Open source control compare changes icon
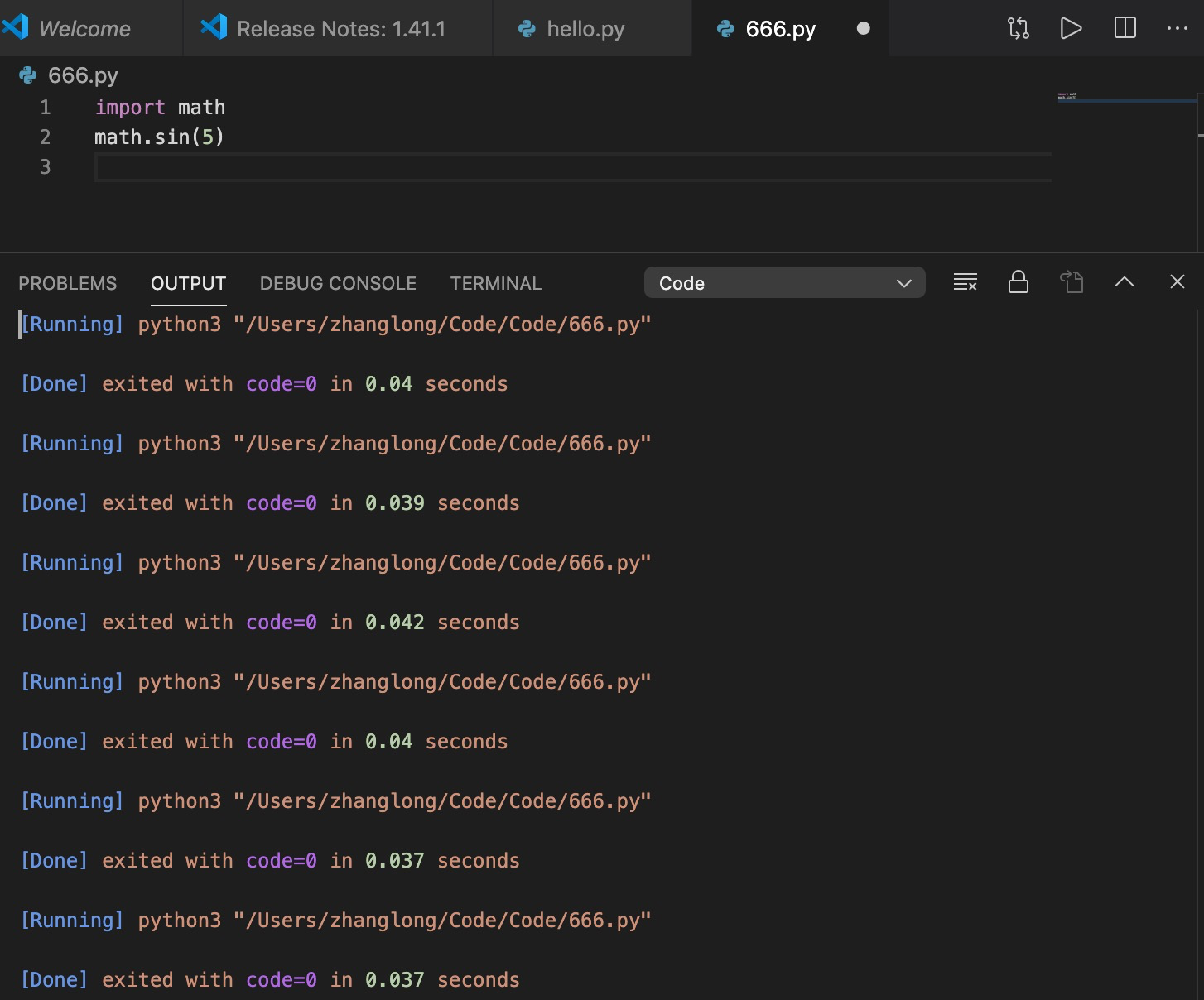This screenshot has width=1204, height=1000. [1019, 28]
